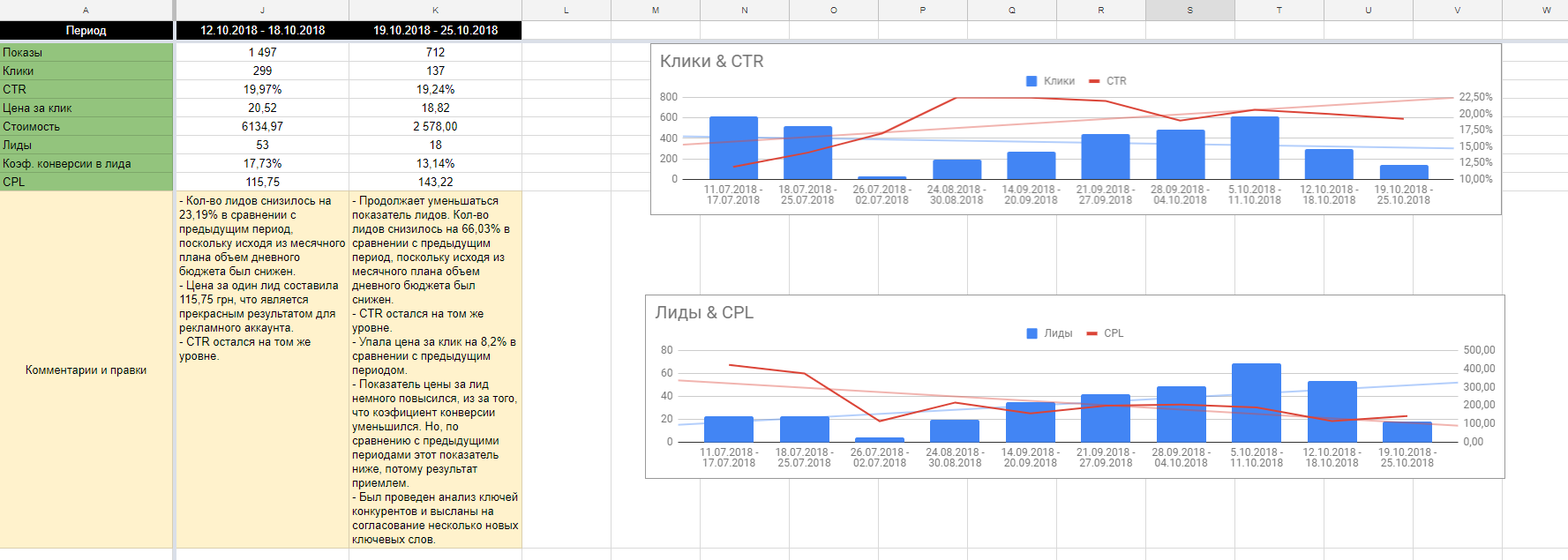
Task: Select column K header
Action: coord(435,10)
